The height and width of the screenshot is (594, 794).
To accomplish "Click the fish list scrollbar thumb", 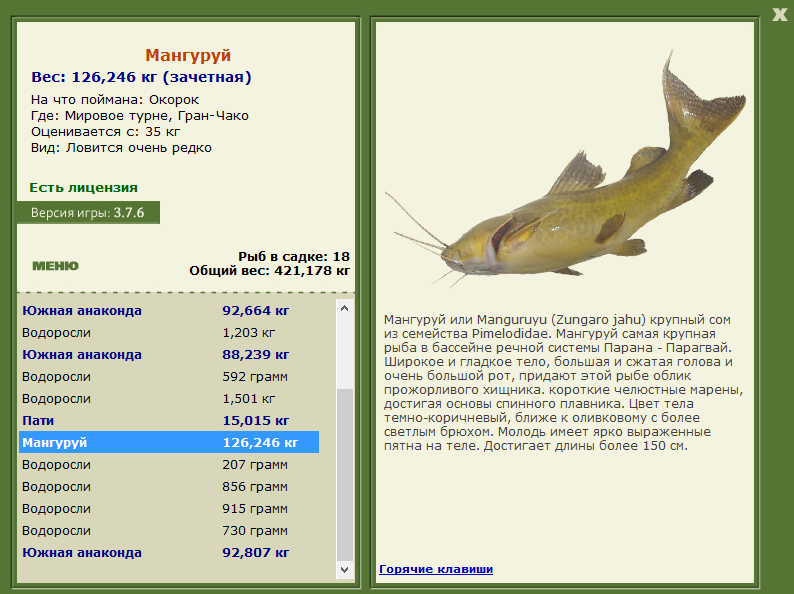I will coord(344,475).
